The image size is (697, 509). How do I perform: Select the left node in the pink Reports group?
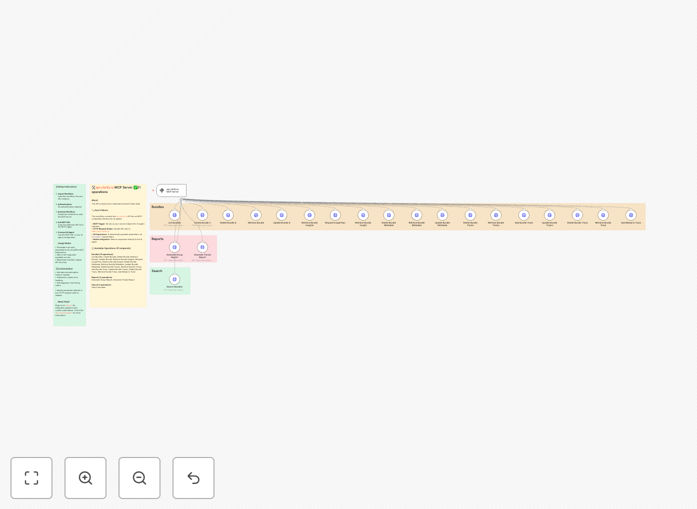coord(174,247)
